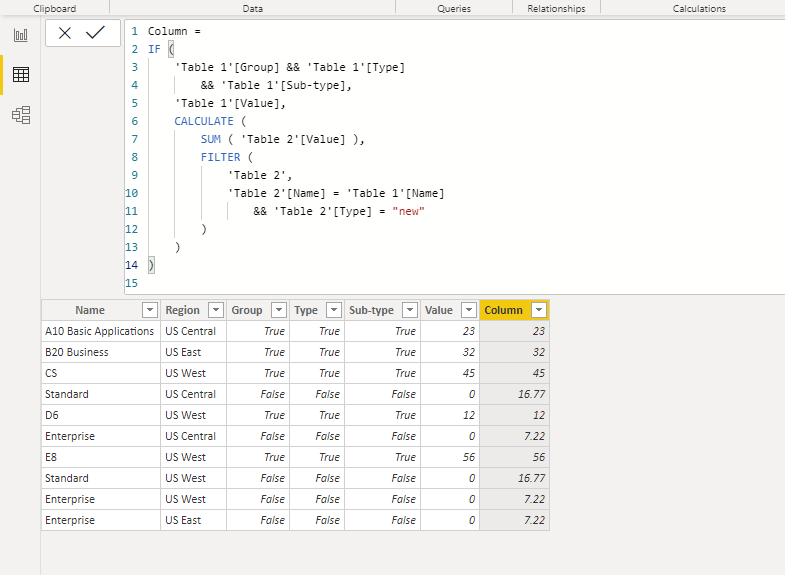Click 'Table 2'[Name] on formula line 10
Viewport: 785px width, 575px height.
tap(276, 193)
